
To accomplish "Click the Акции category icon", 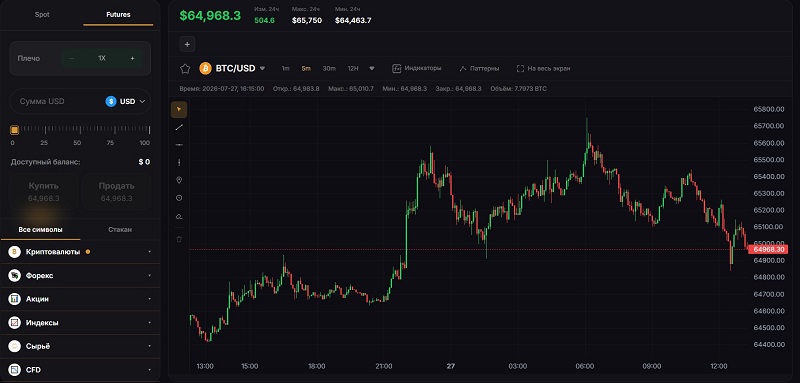I will [x=14, y=299].
